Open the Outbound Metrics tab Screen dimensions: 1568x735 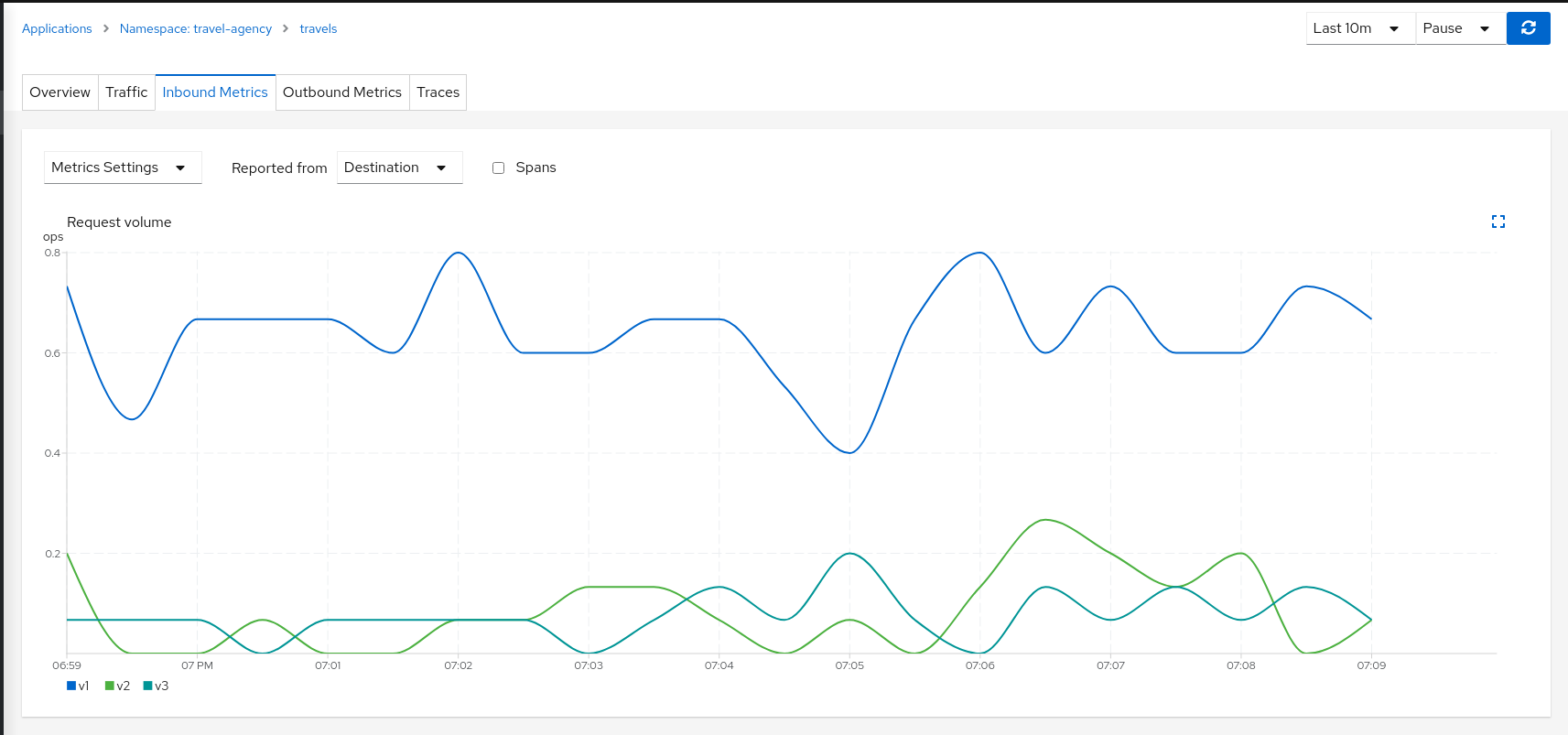(x=341, y=92)
